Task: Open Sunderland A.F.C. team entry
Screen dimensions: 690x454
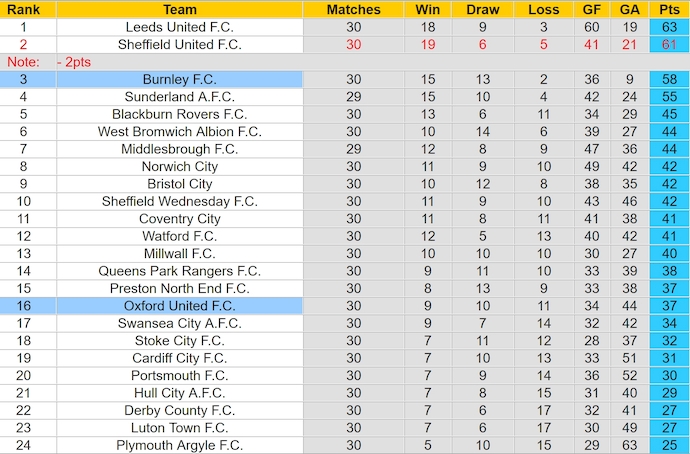Action: [179, 97]
